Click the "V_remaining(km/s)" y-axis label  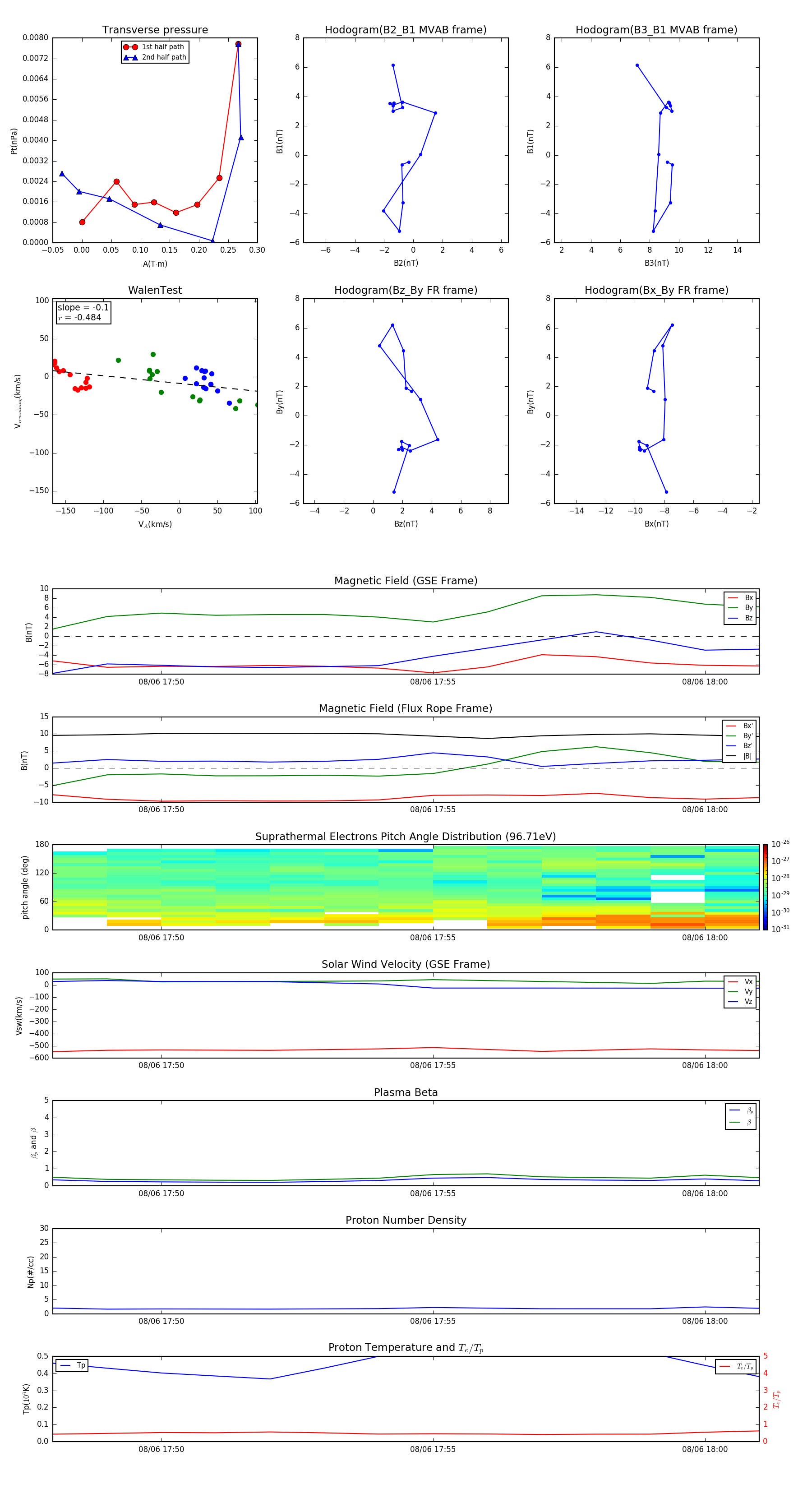point(18,401)
